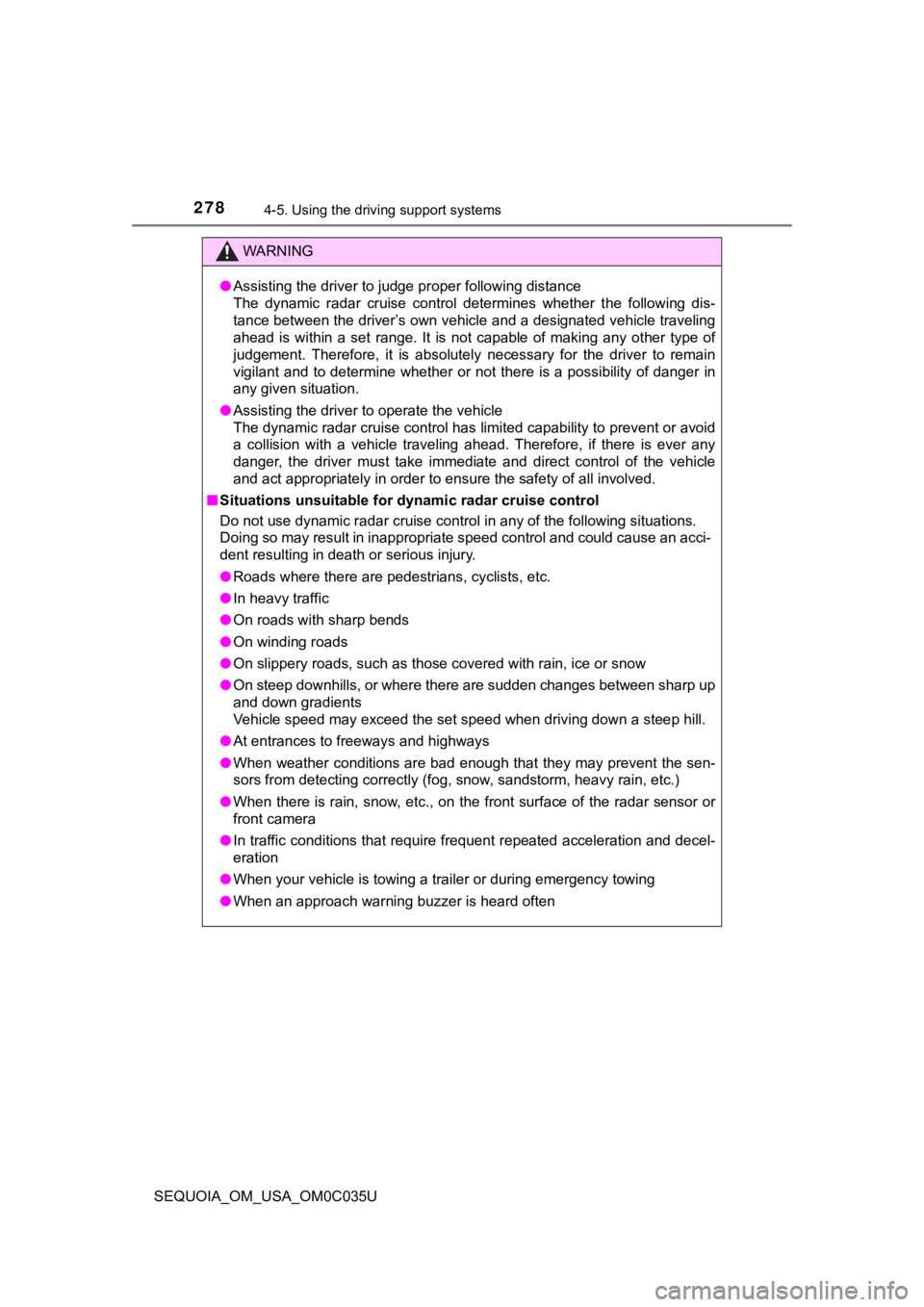Viewport: 924px width, 1307px height.
Task: Click 'When there is rain, snow, etc.' bullet
Action: click(474, 810)
